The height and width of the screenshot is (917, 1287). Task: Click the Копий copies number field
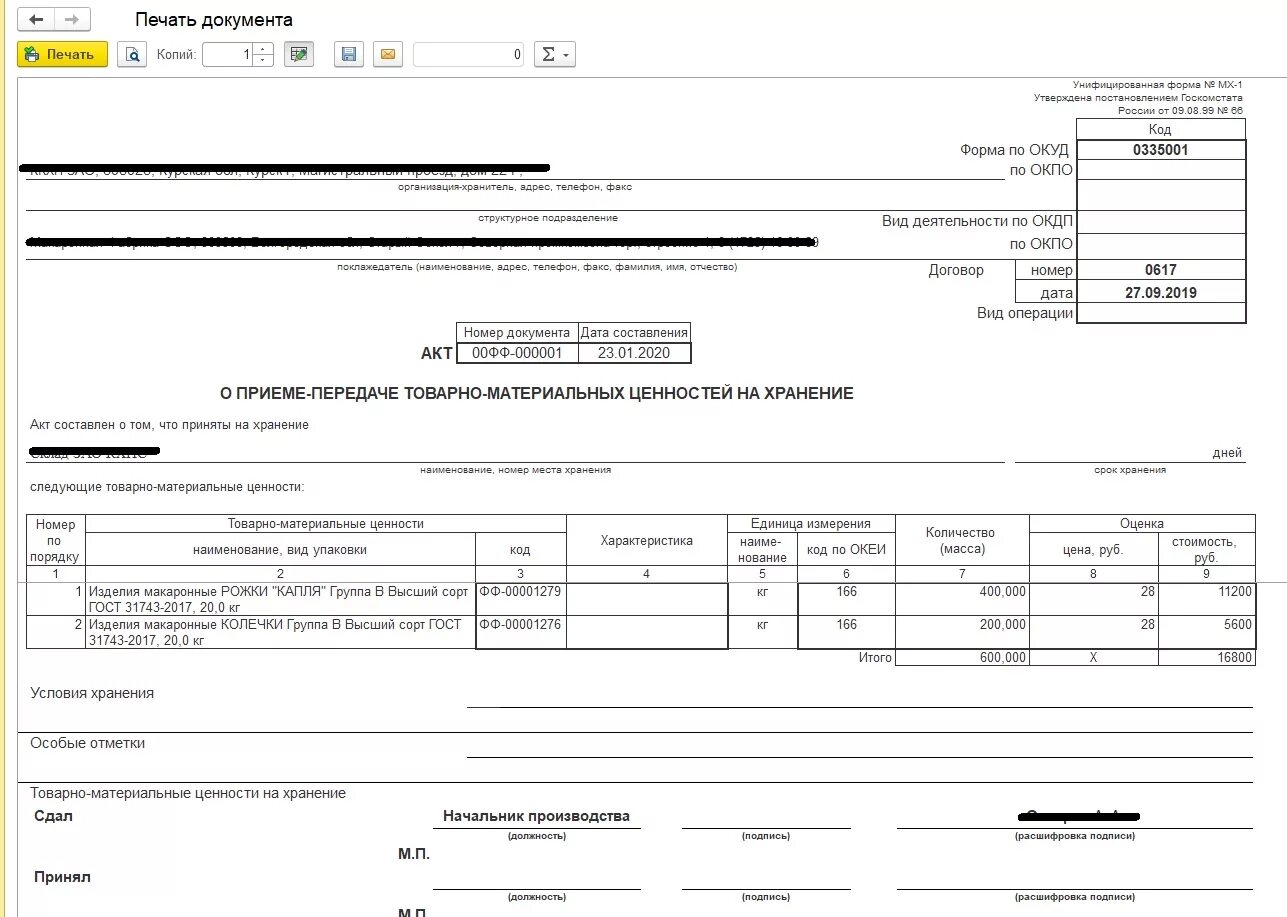click(x=228, y=55)
